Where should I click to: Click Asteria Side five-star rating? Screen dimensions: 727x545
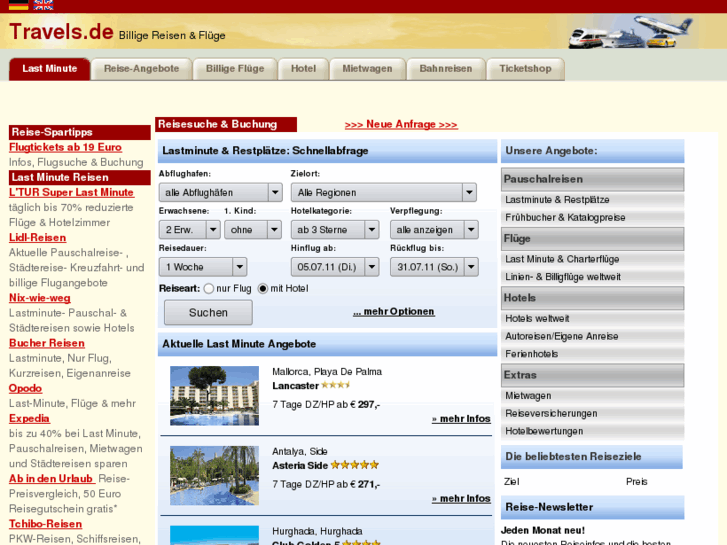[355, 465]
